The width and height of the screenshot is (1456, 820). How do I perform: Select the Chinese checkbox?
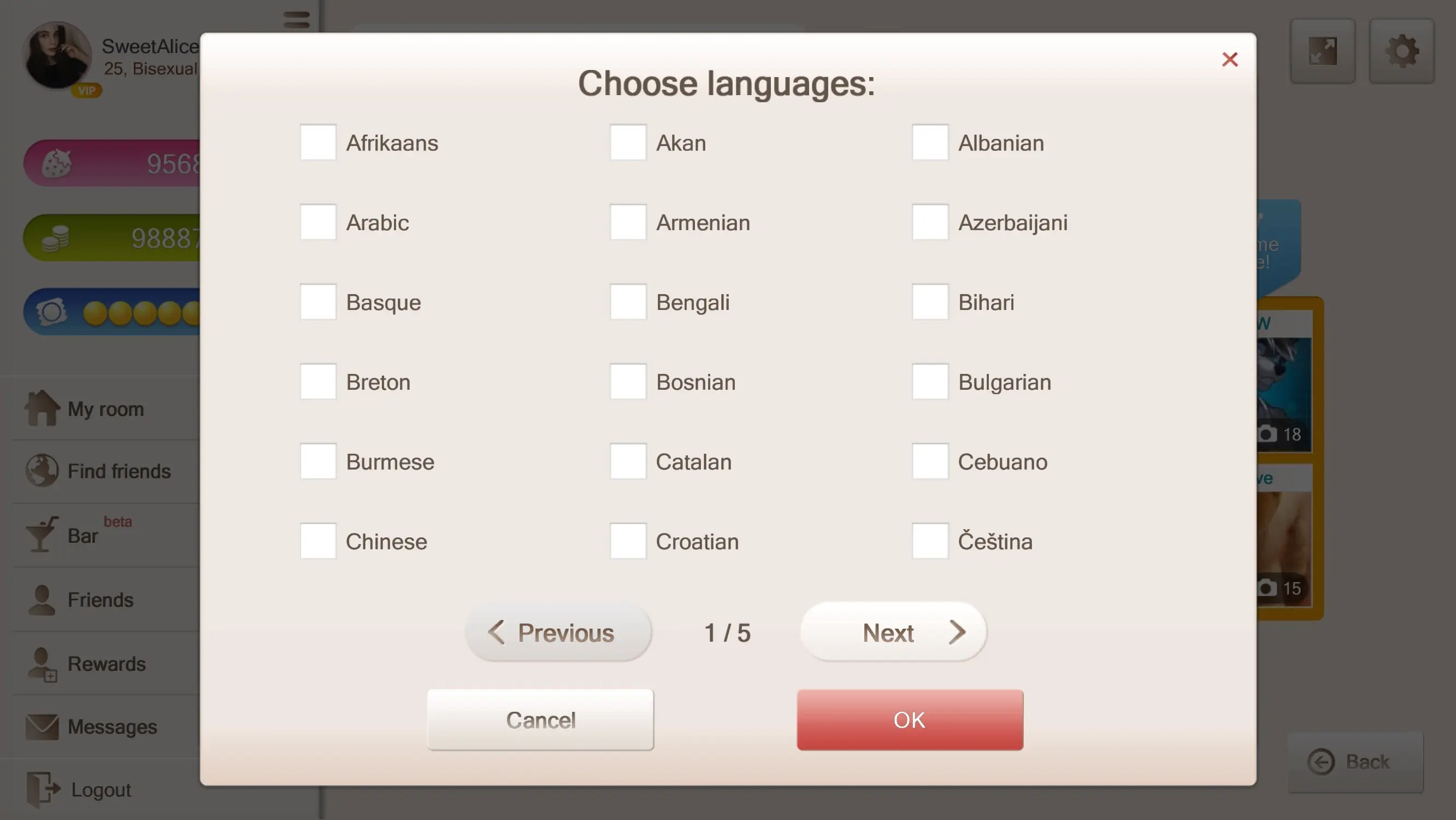coord(317,541)
